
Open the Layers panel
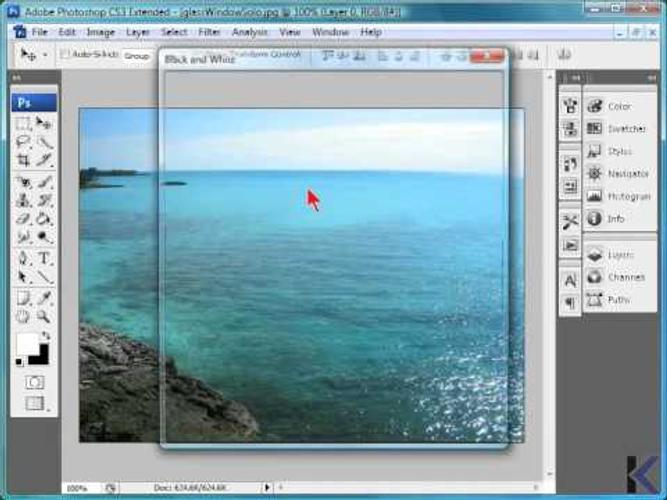pos(619,255)
